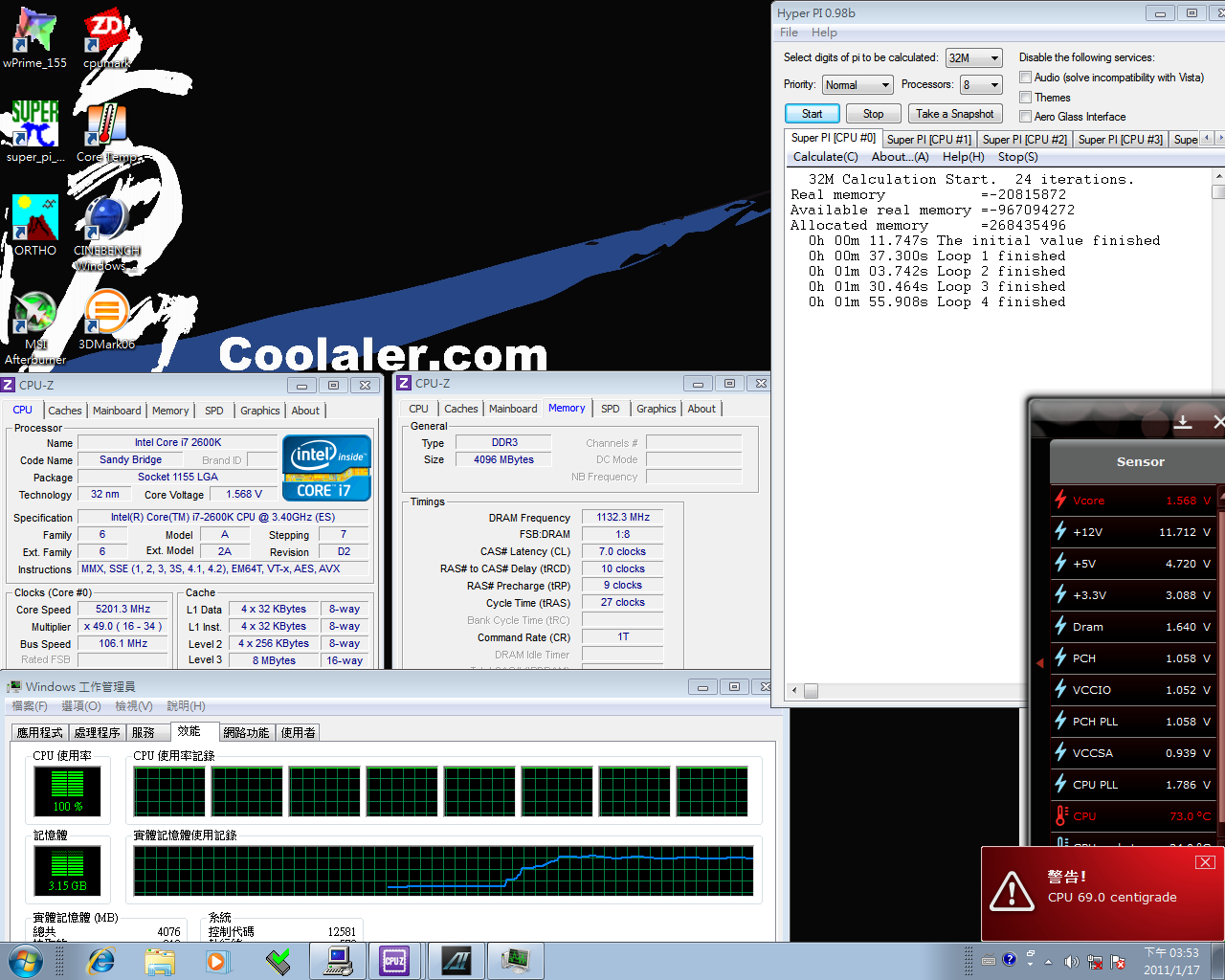Open the About...(A) menu in Super PI
Image resolution: width=1225 pixels, height=980 pixels.
click(x=900, y=157)
